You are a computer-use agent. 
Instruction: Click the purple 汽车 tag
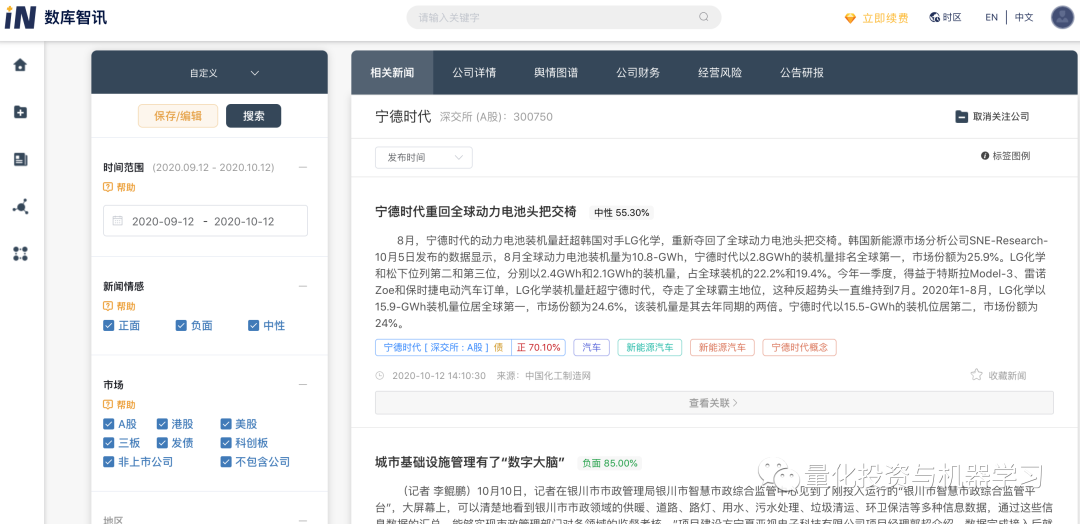pyautogui.click(x=592, y=348)
